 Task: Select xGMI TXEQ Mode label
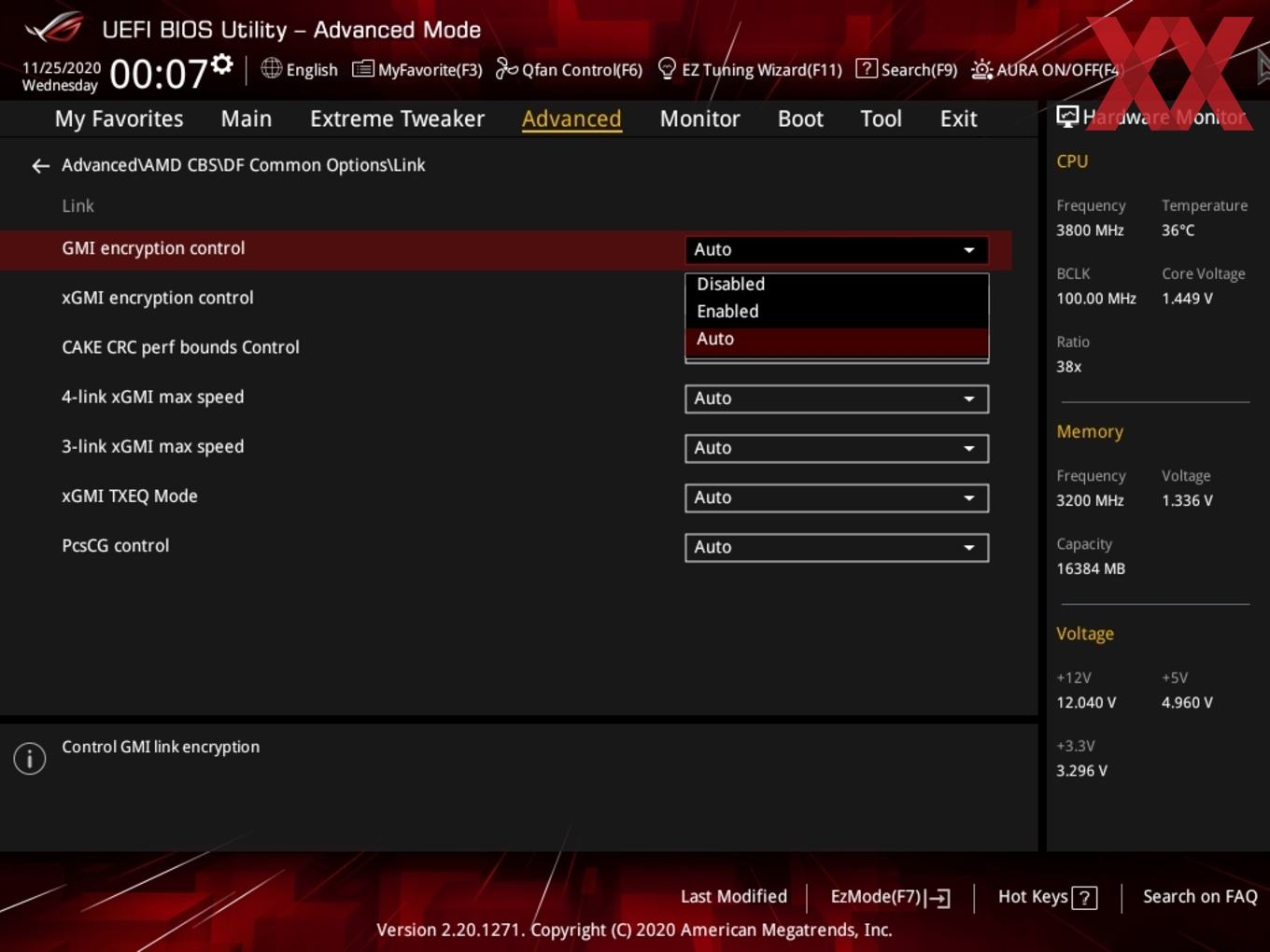click(130, 496)
